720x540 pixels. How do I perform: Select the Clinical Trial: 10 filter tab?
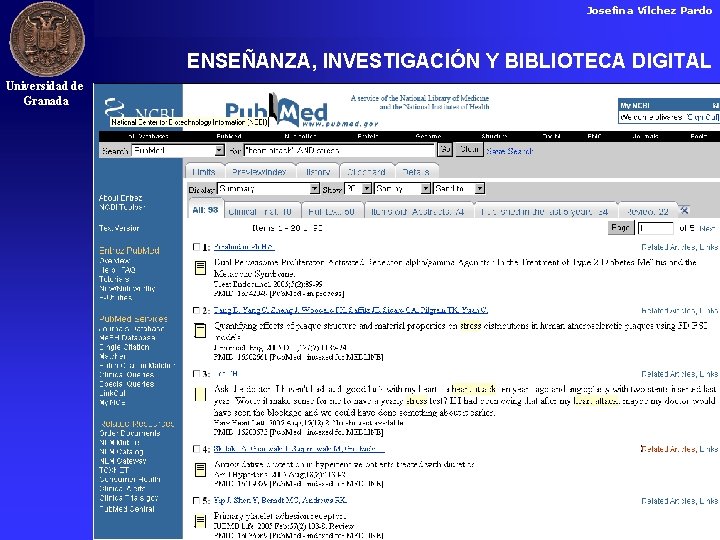point(260,211)
